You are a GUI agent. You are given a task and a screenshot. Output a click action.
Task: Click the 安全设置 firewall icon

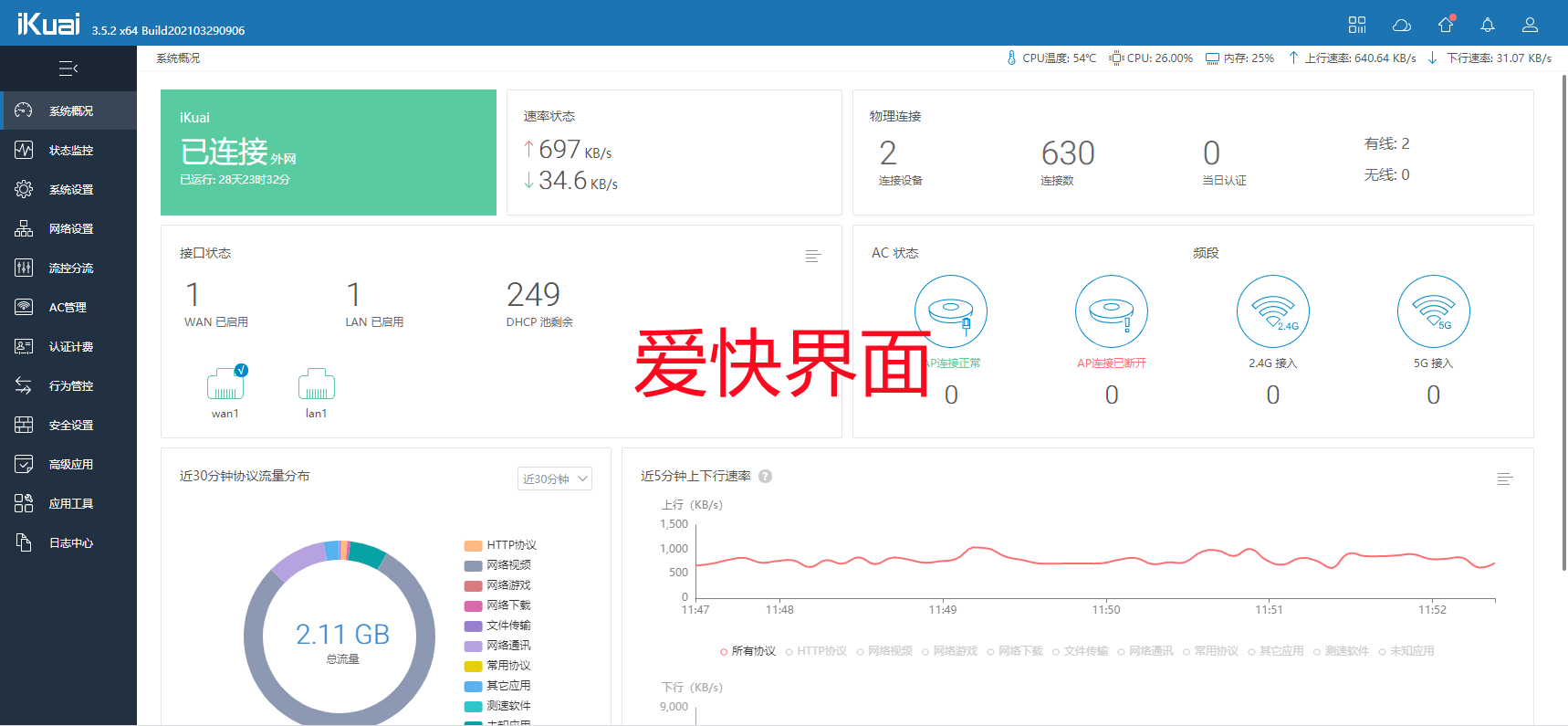pos(24,425)
